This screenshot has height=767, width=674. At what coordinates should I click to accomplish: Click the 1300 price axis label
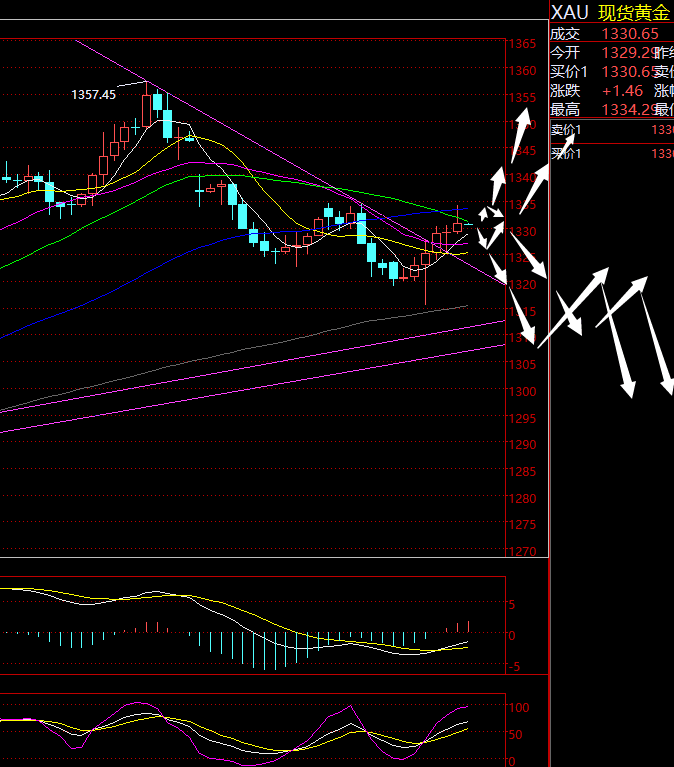(x=522, y=392)
